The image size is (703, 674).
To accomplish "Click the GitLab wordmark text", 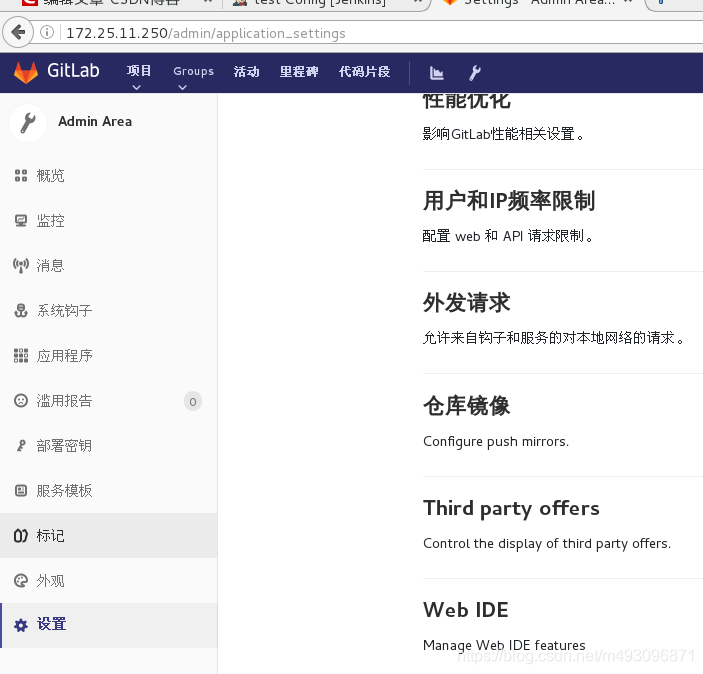I will pyautogui.click(x=73, y=71).
